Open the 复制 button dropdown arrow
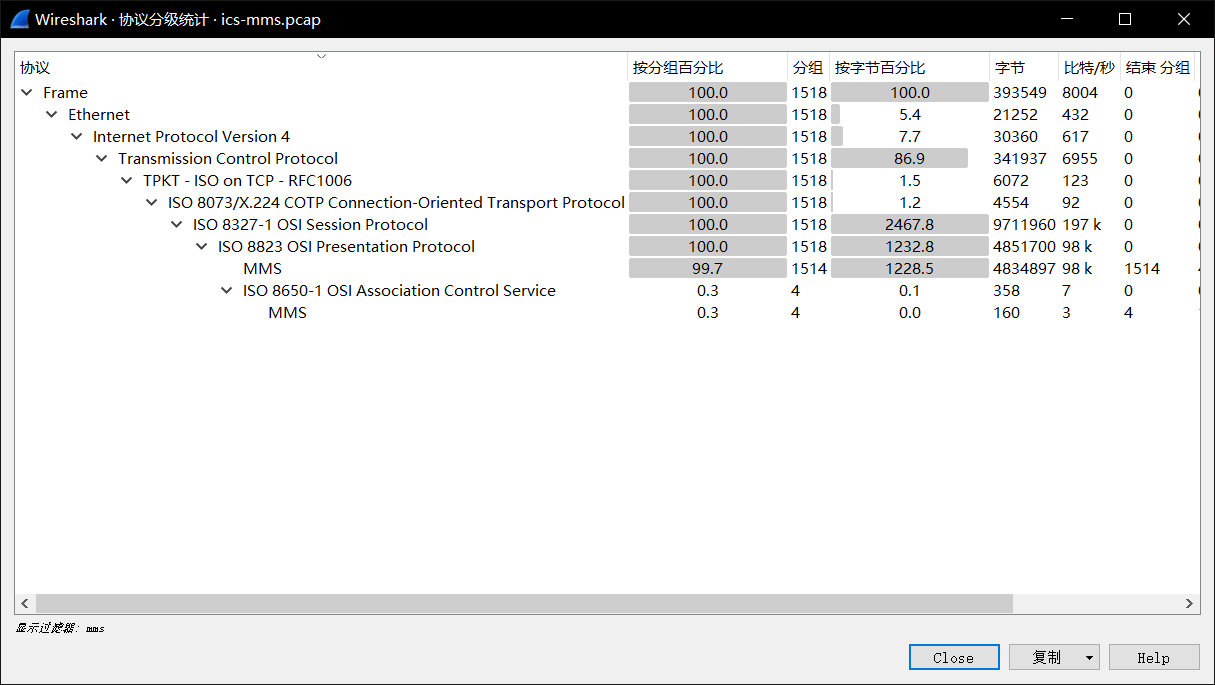The width and height of the screenshot is (1215, 685). click(x=1090, y=657)
